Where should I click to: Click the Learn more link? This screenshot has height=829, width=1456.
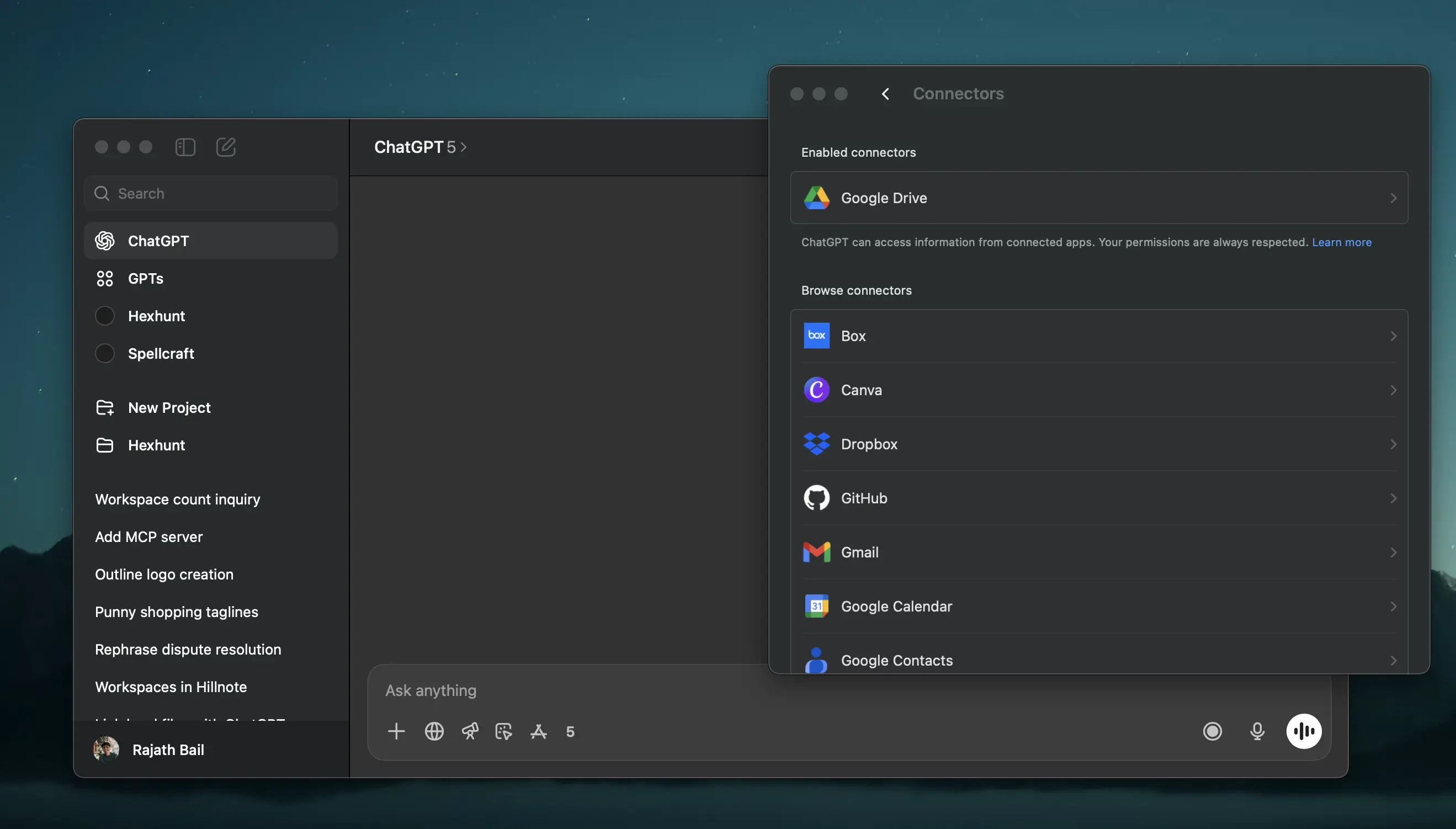click(1341, 242)
